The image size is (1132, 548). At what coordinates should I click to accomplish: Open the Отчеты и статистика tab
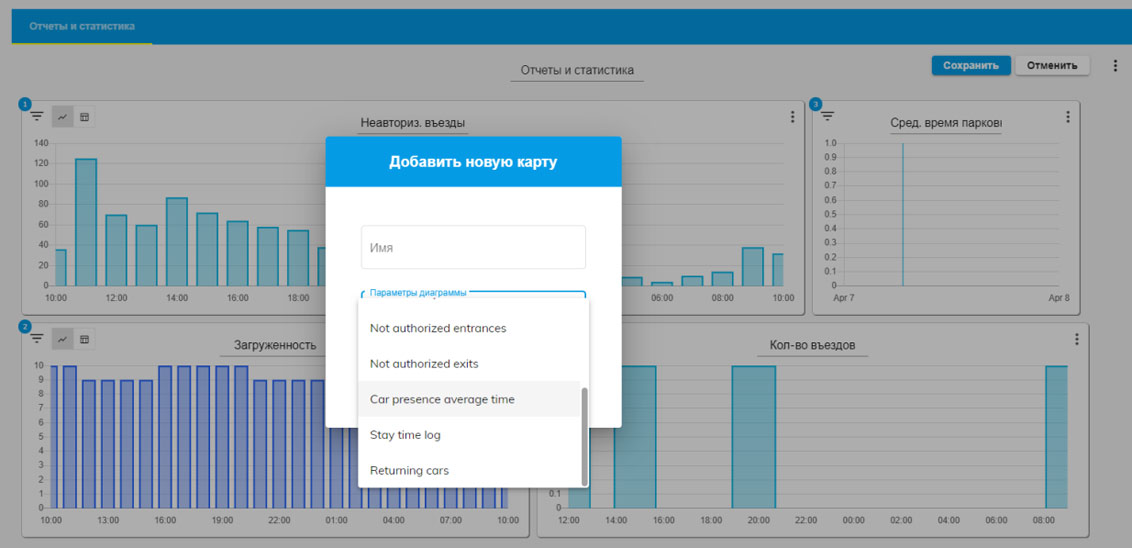point(82,26)
